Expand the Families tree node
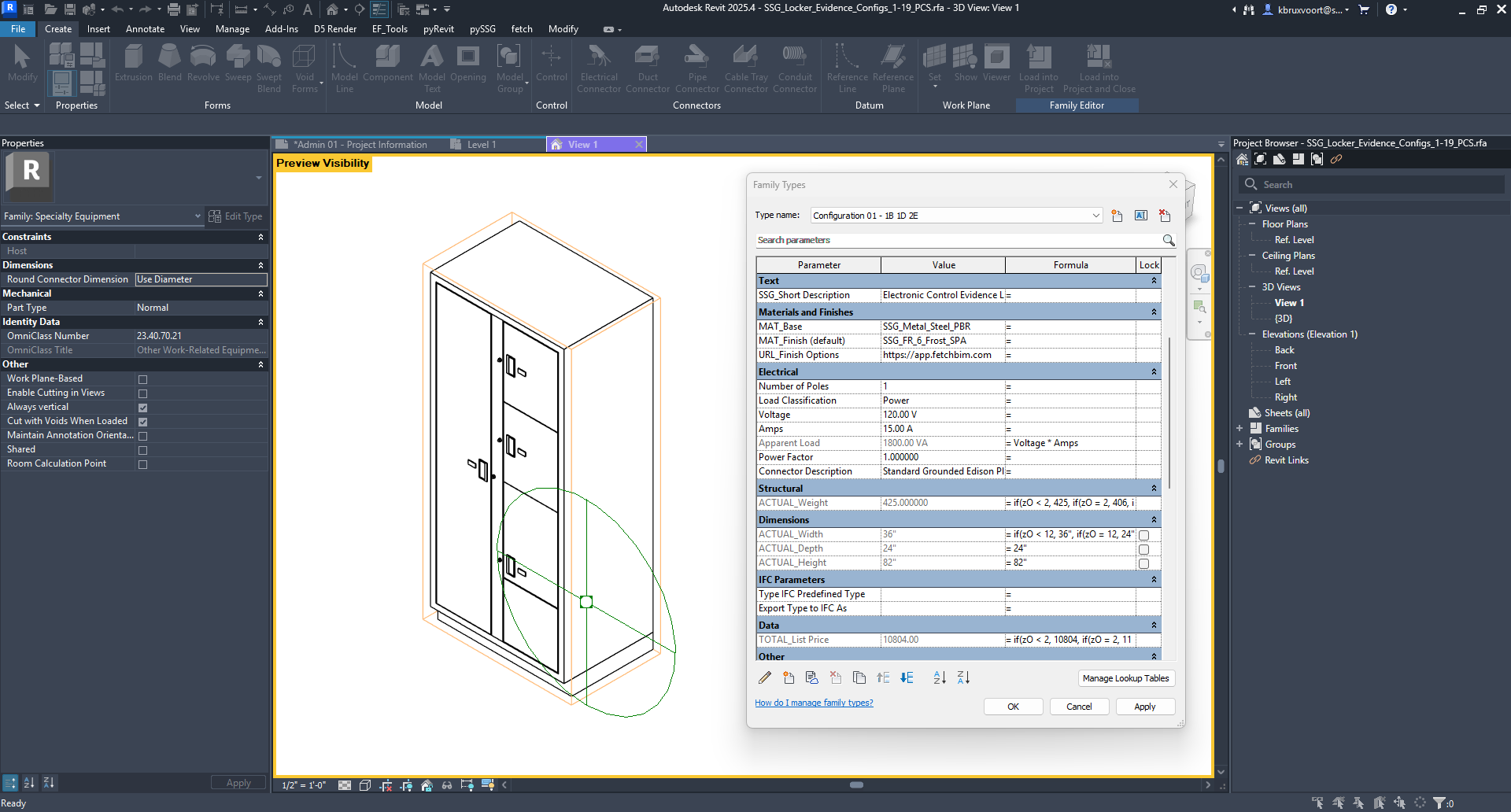 1239,429
